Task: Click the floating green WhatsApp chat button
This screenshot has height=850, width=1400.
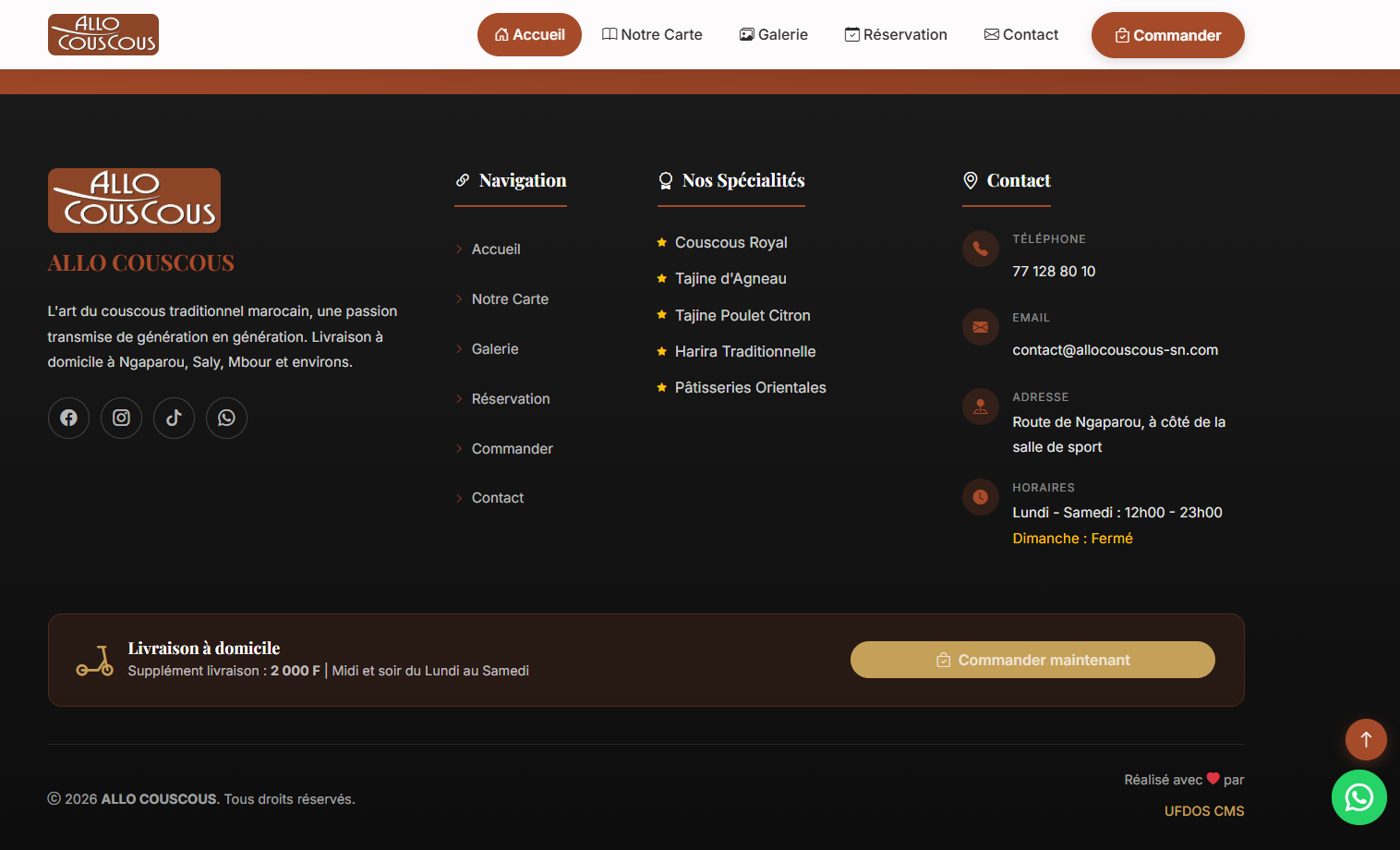Action: [x=1358, y=797]
